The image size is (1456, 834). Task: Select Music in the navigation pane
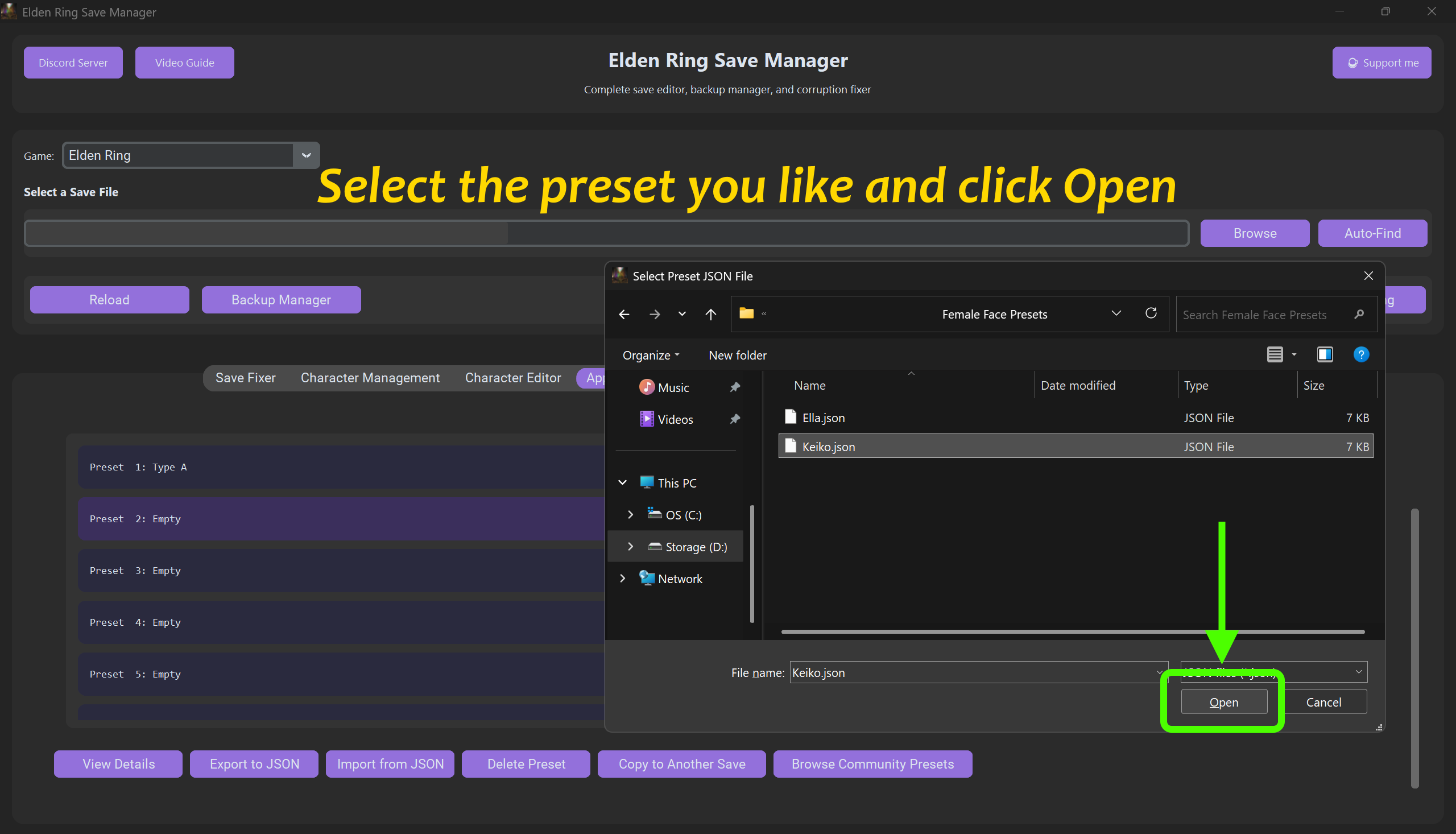point(673,388)
